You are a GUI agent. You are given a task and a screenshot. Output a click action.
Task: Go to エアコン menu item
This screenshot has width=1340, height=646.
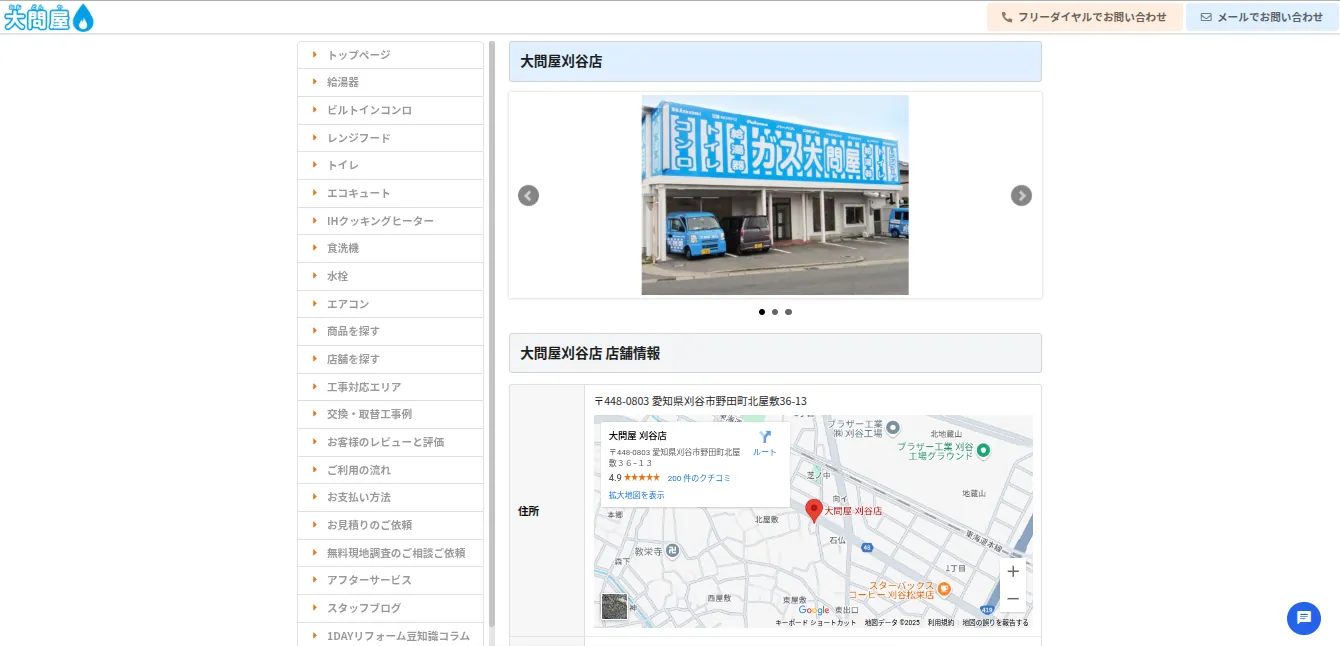[x=390, y=304]
